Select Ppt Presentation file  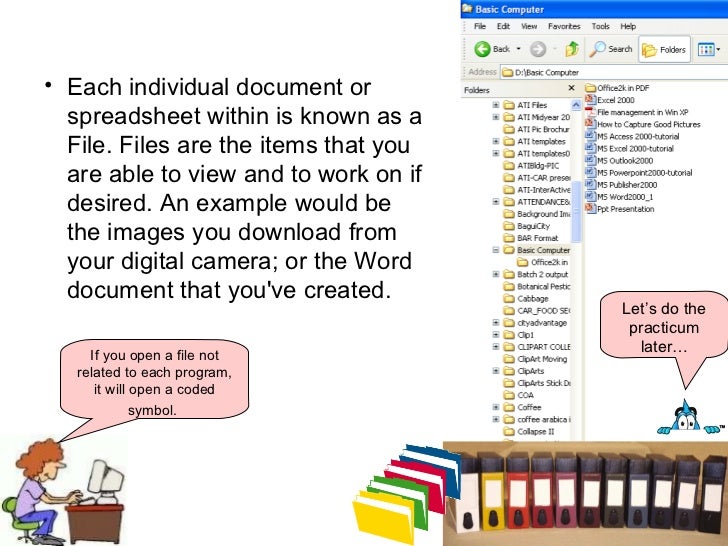(x=620, y=208)
